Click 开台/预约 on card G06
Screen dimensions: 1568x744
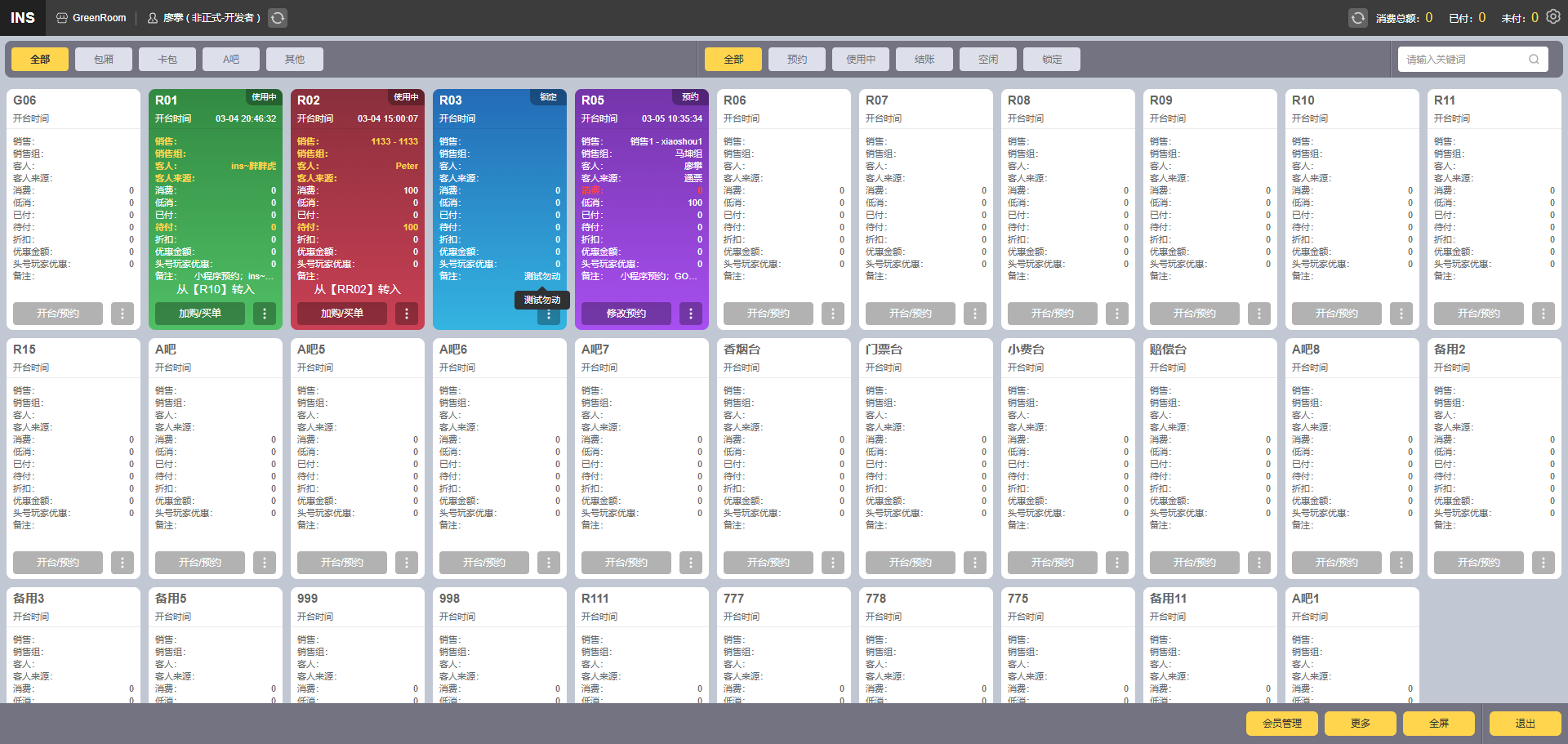click(58, 314)
